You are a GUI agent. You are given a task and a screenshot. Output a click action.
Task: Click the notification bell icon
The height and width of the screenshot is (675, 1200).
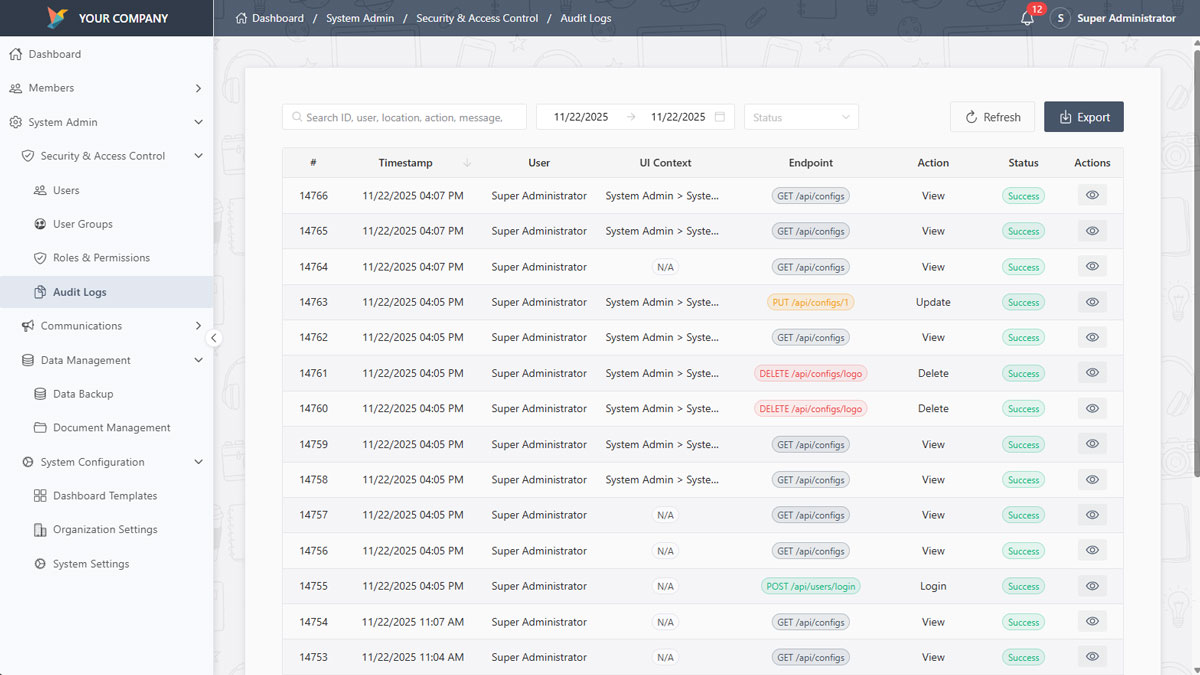pos(1027,18)
